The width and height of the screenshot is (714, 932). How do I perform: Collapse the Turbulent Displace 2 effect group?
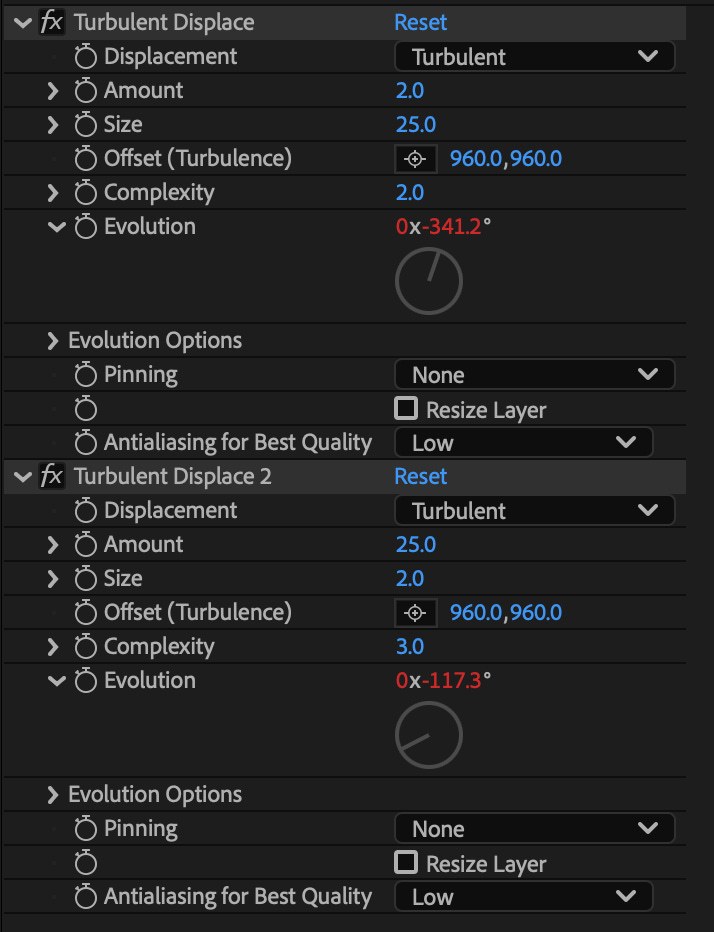pos(23,477)
